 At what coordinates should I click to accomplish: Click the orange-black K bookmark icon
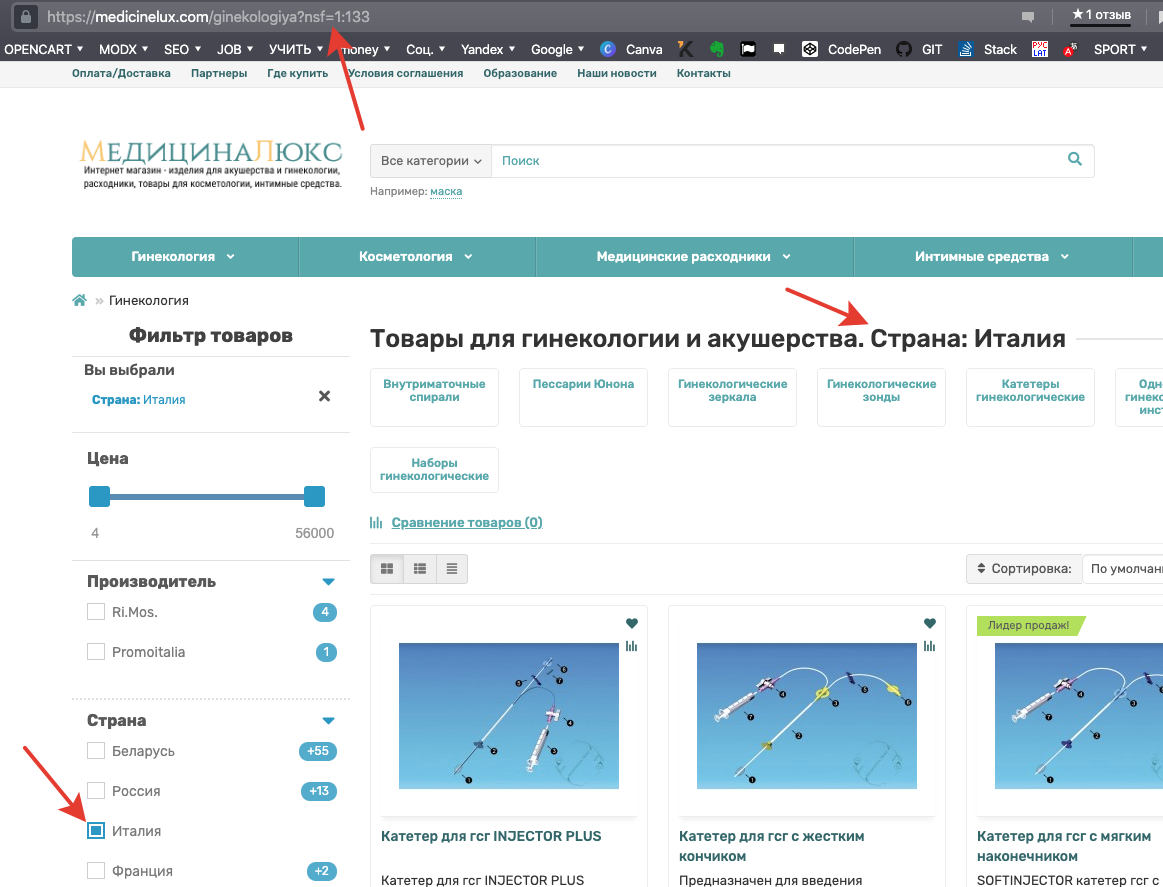686,49
